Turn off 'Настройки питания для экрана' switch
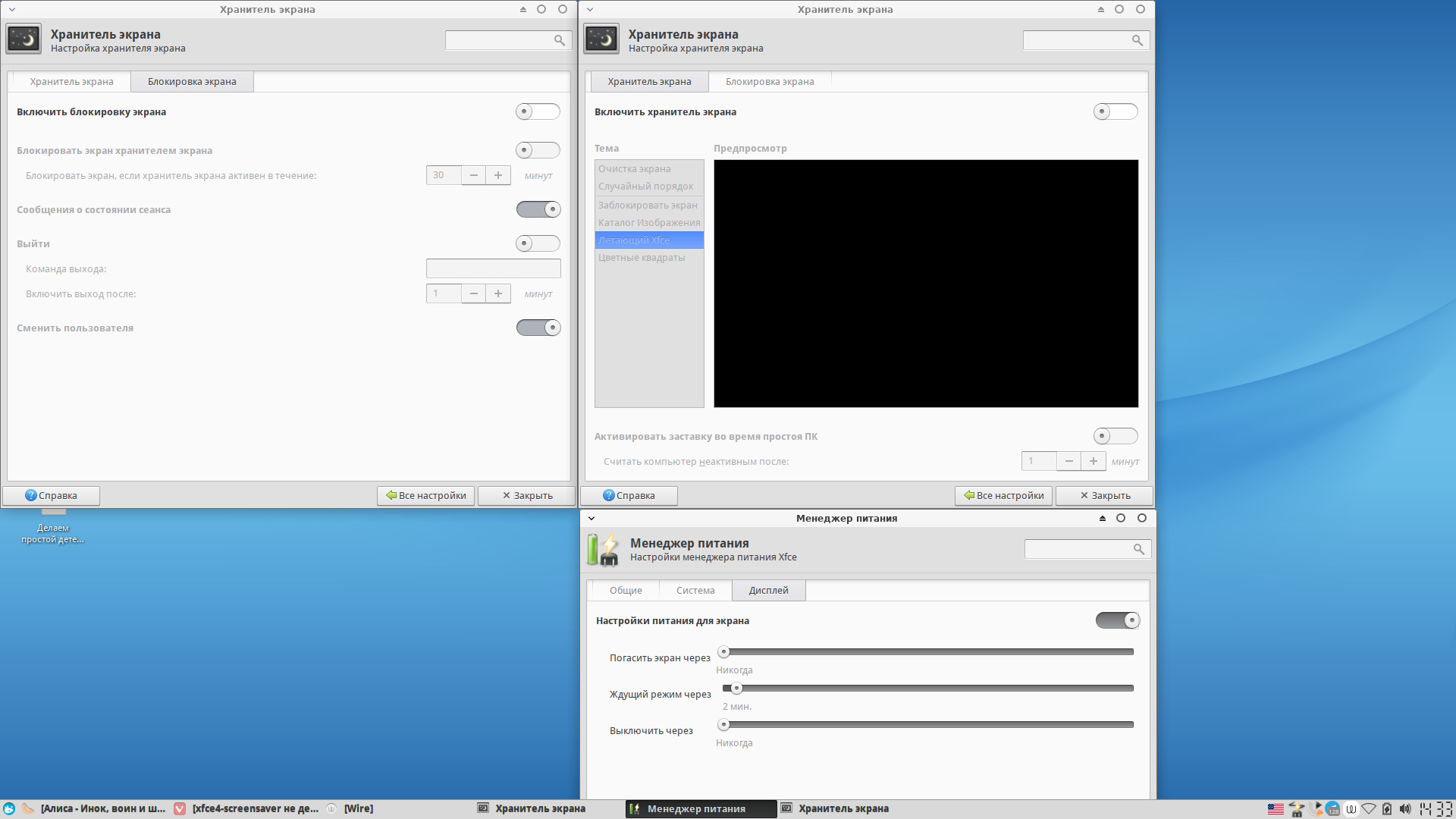The width and height of the screenshot is (1456, 819). [x=1117, y=620]
